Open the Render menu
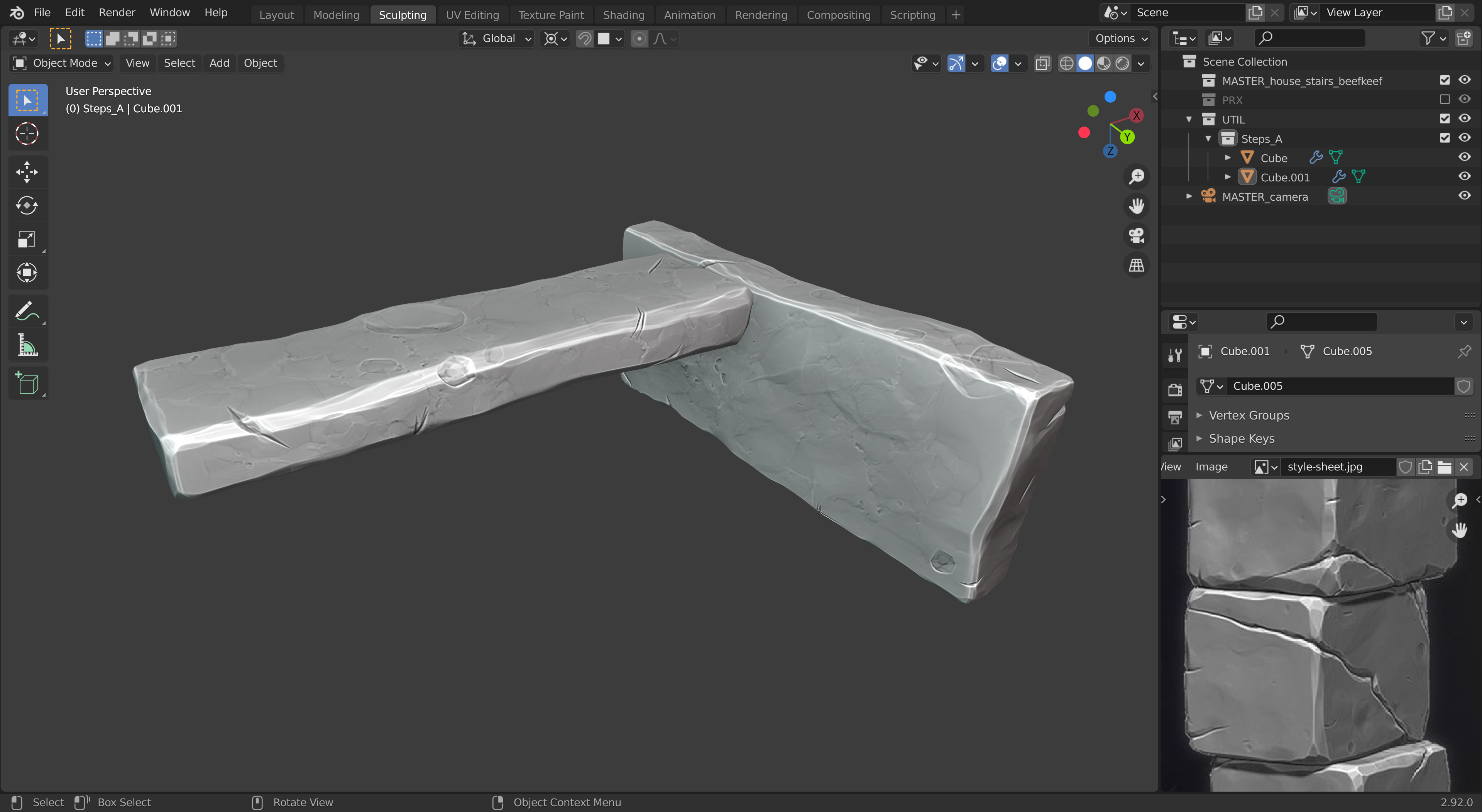 pos(117,13)
